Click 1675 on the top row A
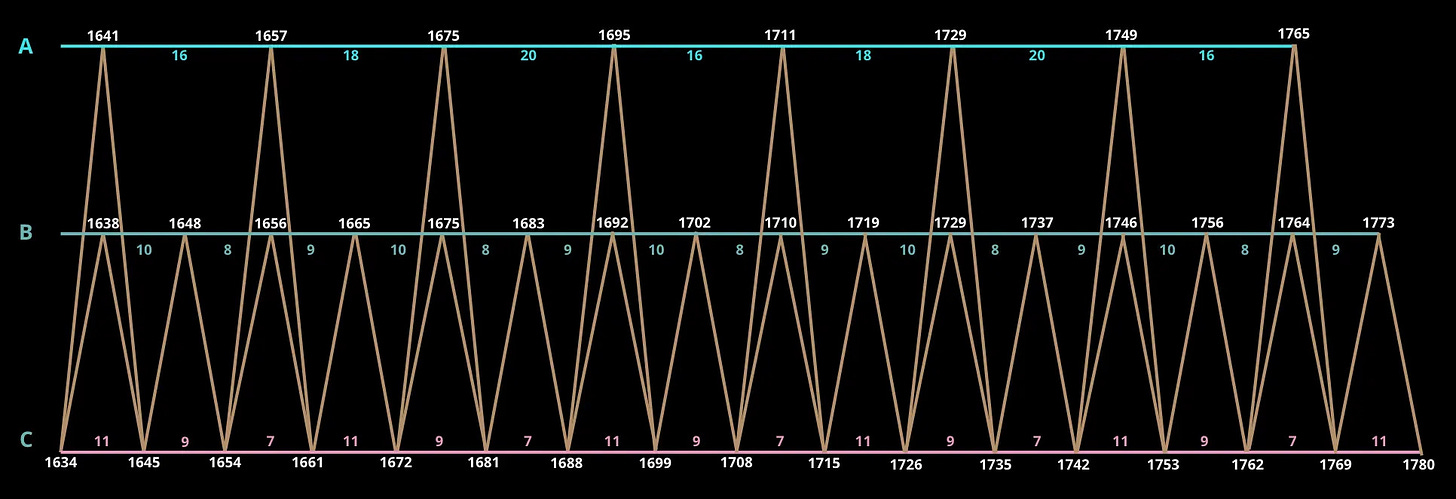The height and width of the screenshot is (499, 1456). tap(443, 36)
